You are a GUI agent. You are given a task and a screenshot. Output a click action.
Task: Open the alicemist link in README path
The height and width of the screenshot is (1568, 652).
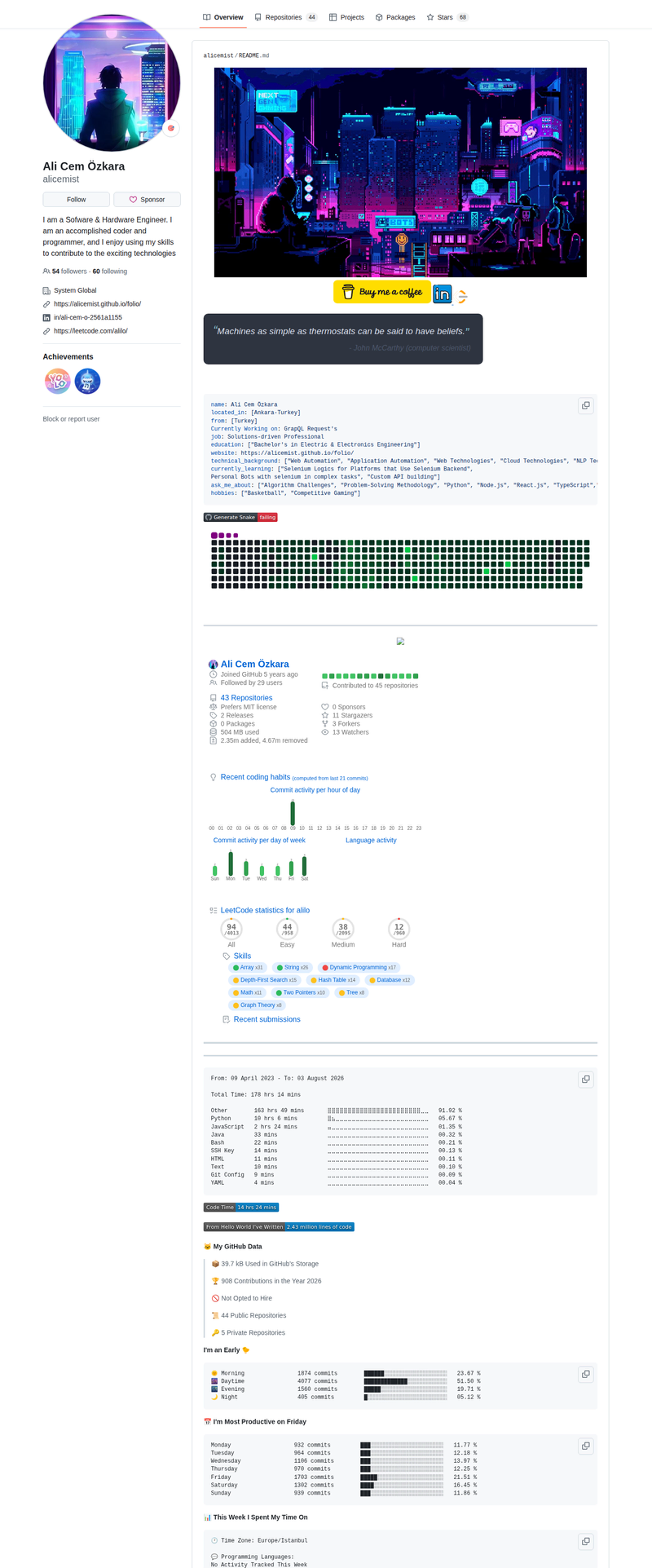pos(218,55)
